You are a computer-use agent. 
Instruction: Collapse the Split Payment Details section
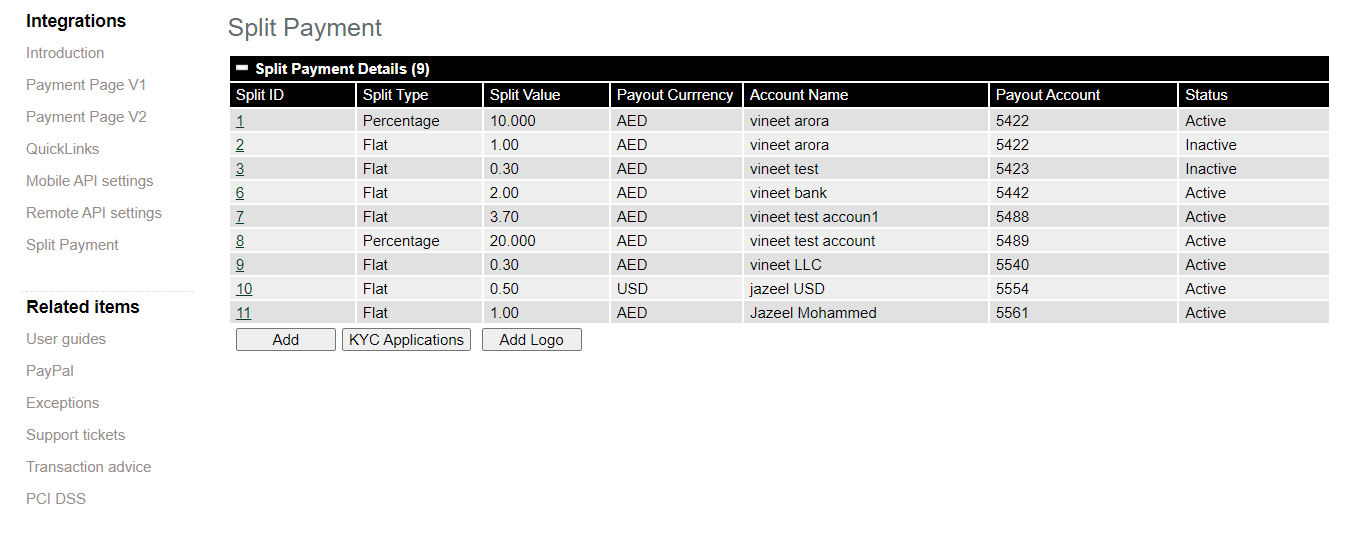point(242,69)
